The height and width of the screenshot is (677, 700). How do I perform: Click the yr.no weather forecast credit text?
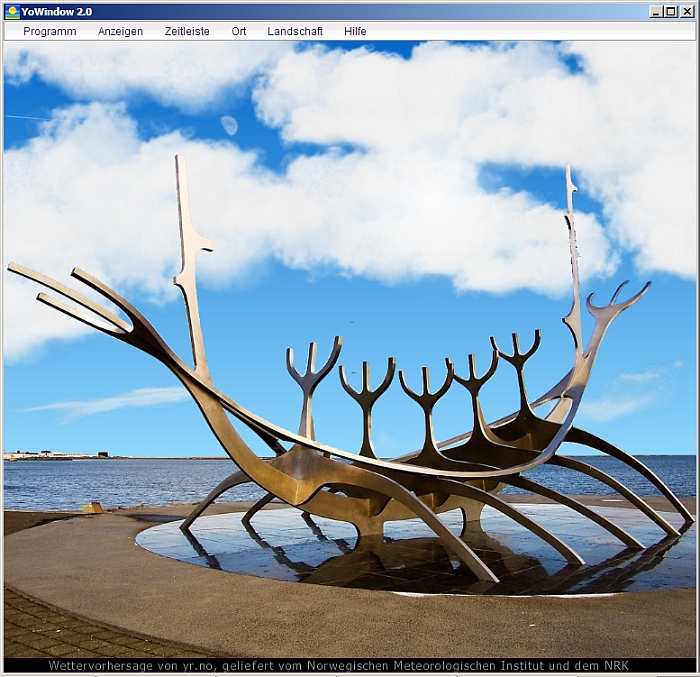(338, 665)
